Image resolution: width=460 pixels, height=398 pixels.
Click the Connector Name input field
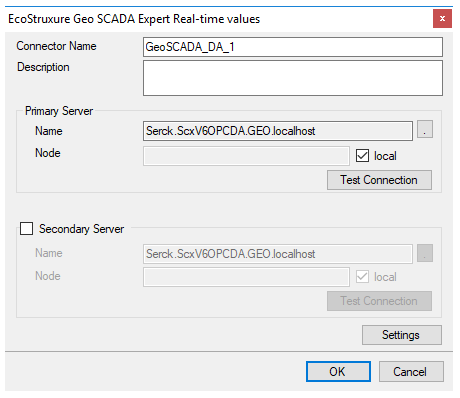(293, 47)
